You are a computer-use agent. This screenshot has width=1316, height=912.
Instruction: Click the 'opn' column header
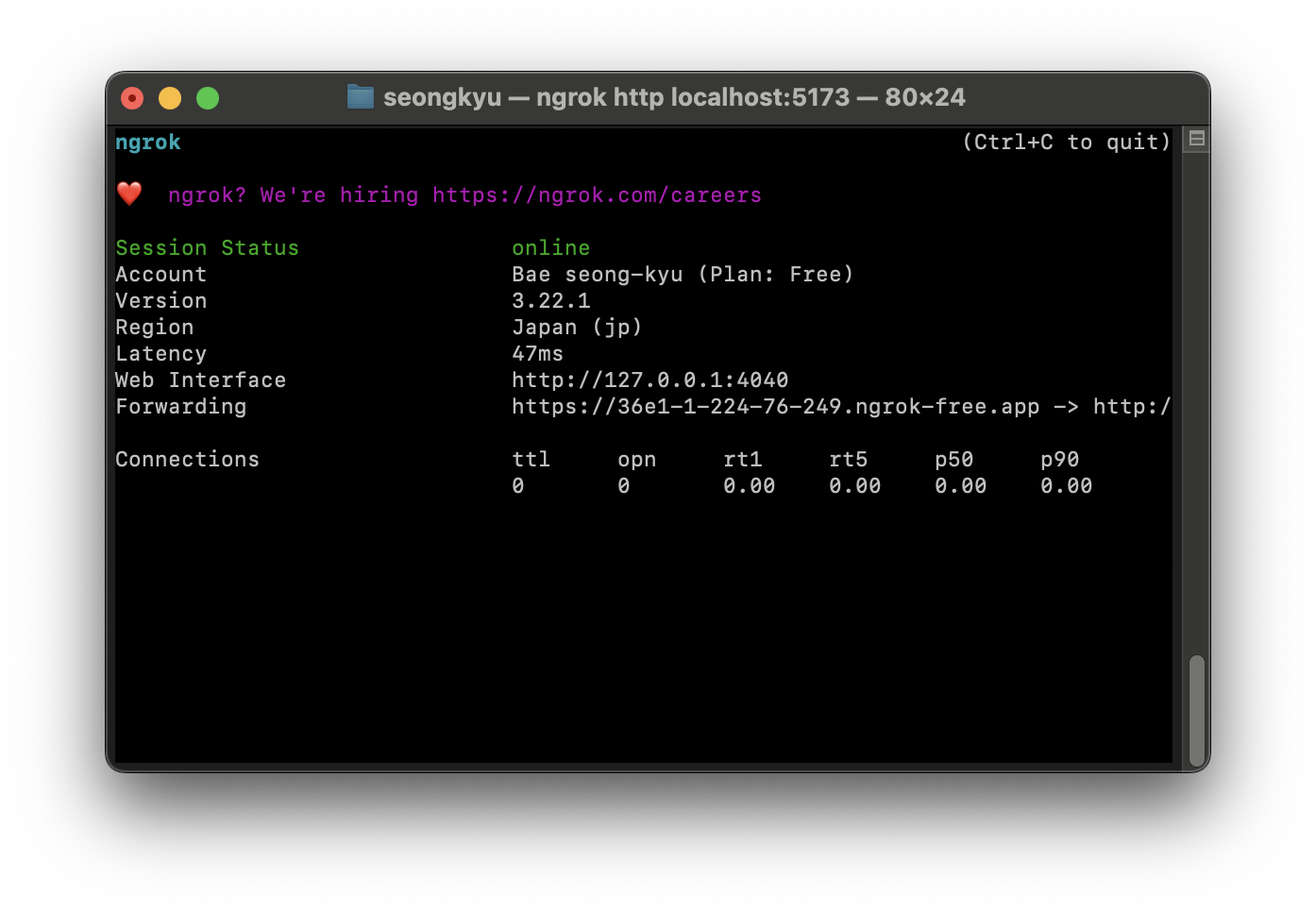tap(636, 460)
